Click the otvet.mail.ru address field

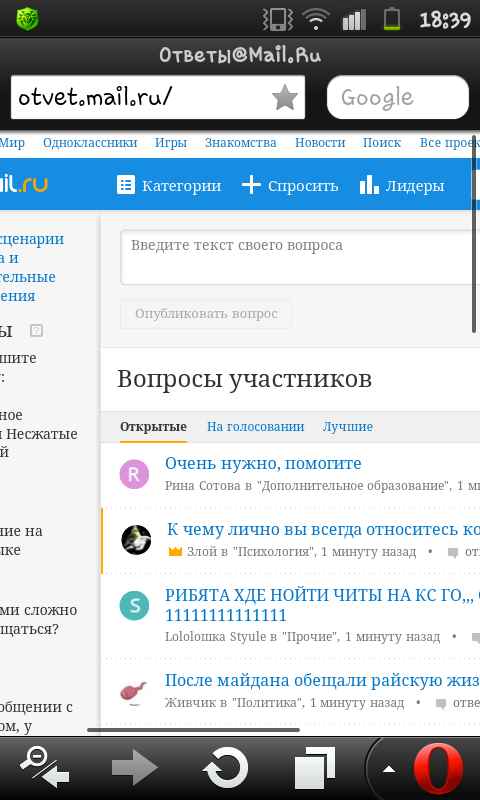click(x=158, y=97)
